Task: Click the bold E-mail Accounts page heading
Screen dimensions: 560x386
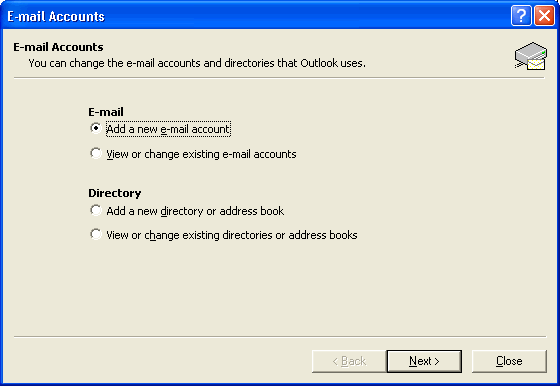Action: (58, 47)
